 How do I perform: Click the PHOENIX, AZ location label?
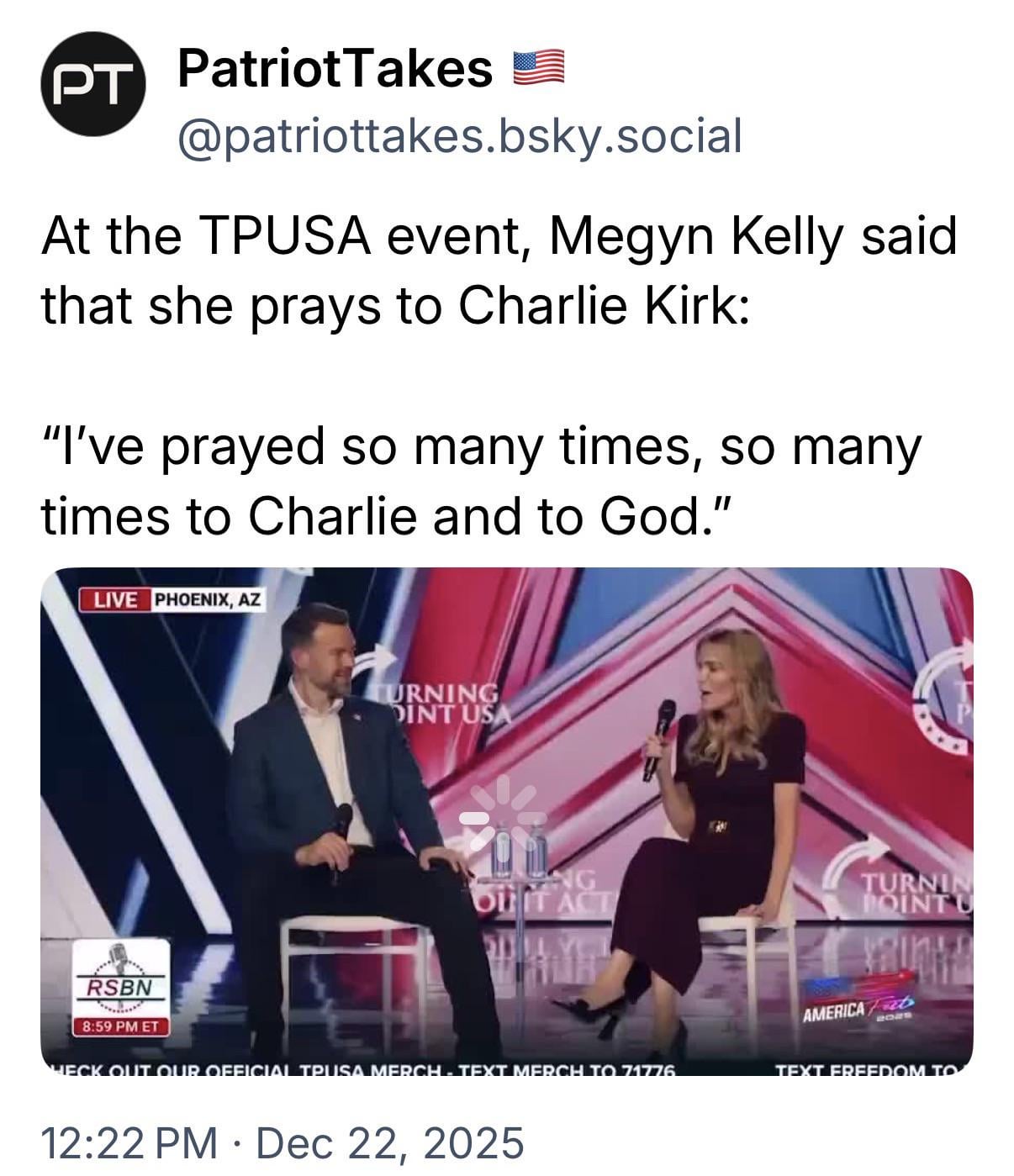click(207, 599)
